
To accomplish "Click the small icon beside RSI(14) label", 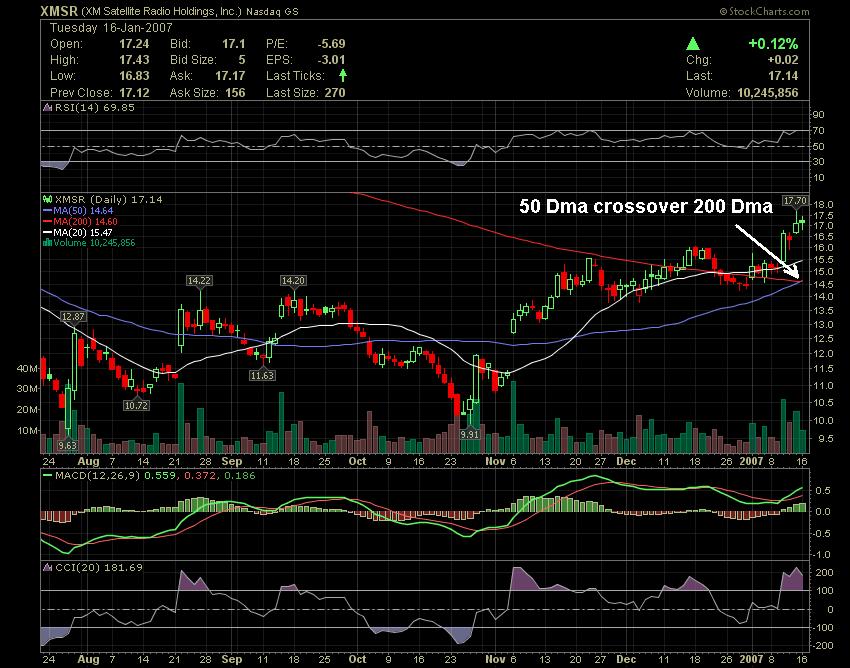I will [x=48, y=107].
